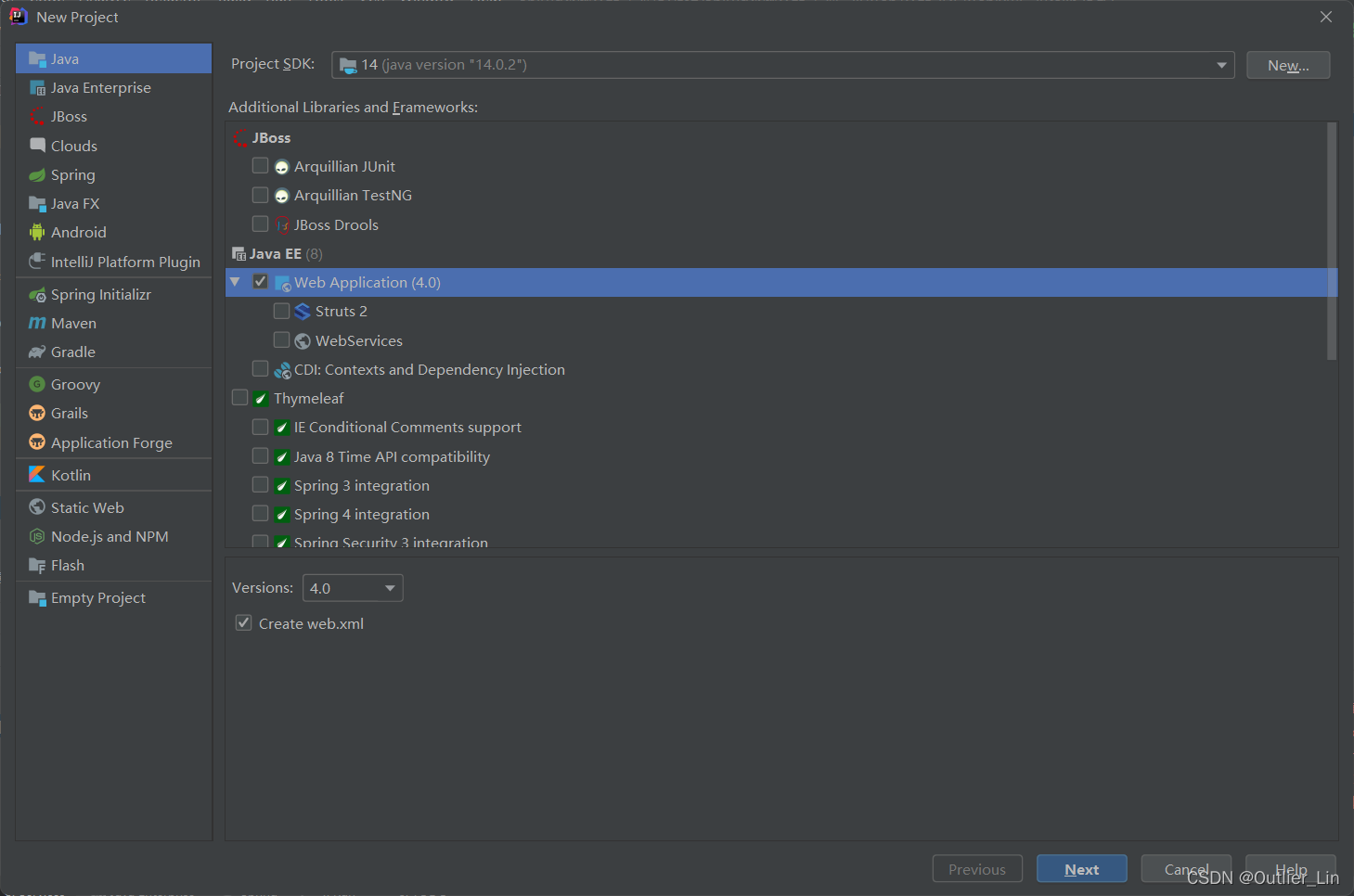
Task: Select the JBoss group header in frameworks
Action: tap(781, 137)
